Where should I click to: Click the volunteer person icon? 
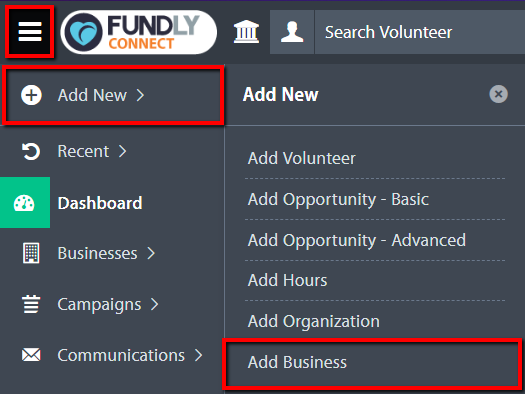tap(292, 32)
